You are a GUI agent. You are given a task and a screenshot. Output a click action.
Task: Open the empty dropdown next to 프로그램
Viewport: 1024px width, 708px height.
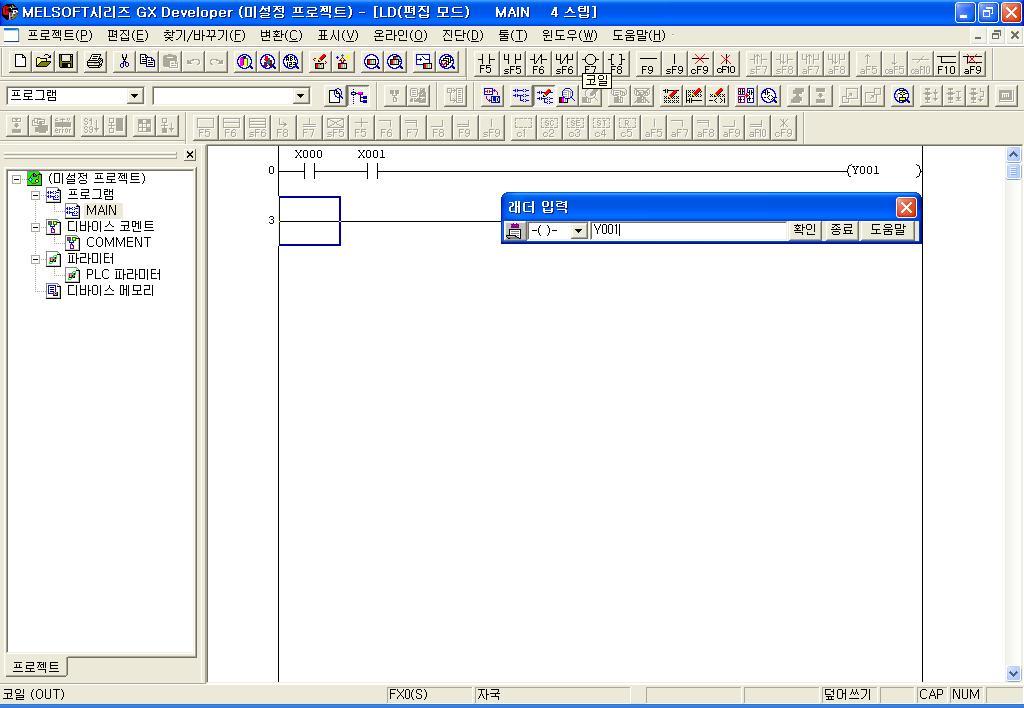pyautogui.click(x=300, y=96)
